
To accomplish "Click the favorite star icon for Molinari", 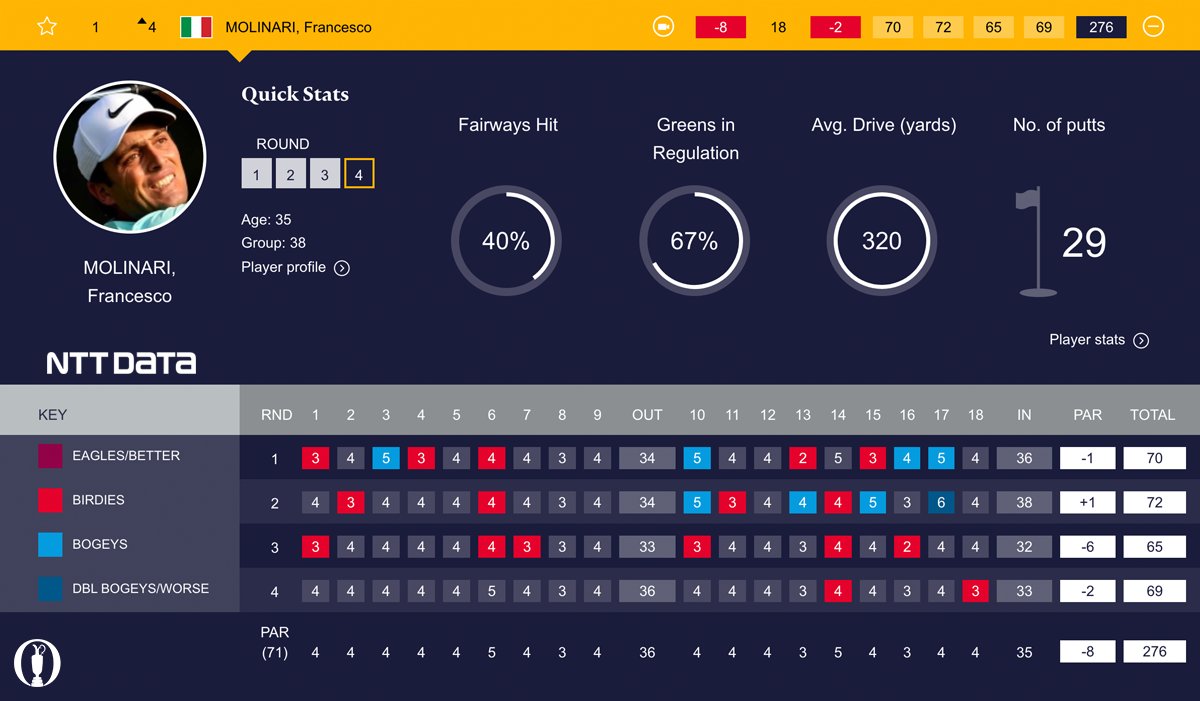I will (47, 27).
